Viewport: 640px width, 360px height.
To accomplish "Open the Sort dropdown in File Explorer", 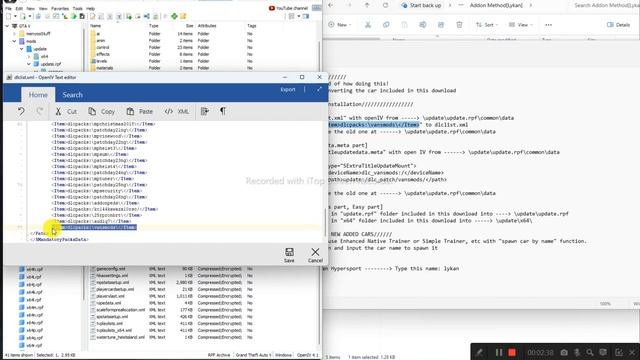I will coord(487,25).
